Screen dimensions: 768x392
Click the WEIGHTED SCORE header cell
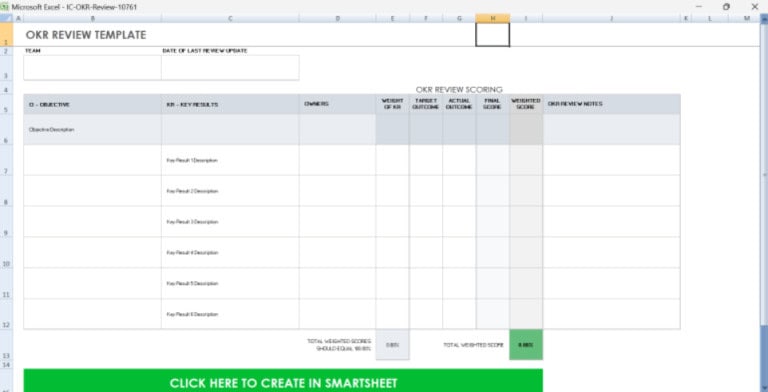pos(526,104)
